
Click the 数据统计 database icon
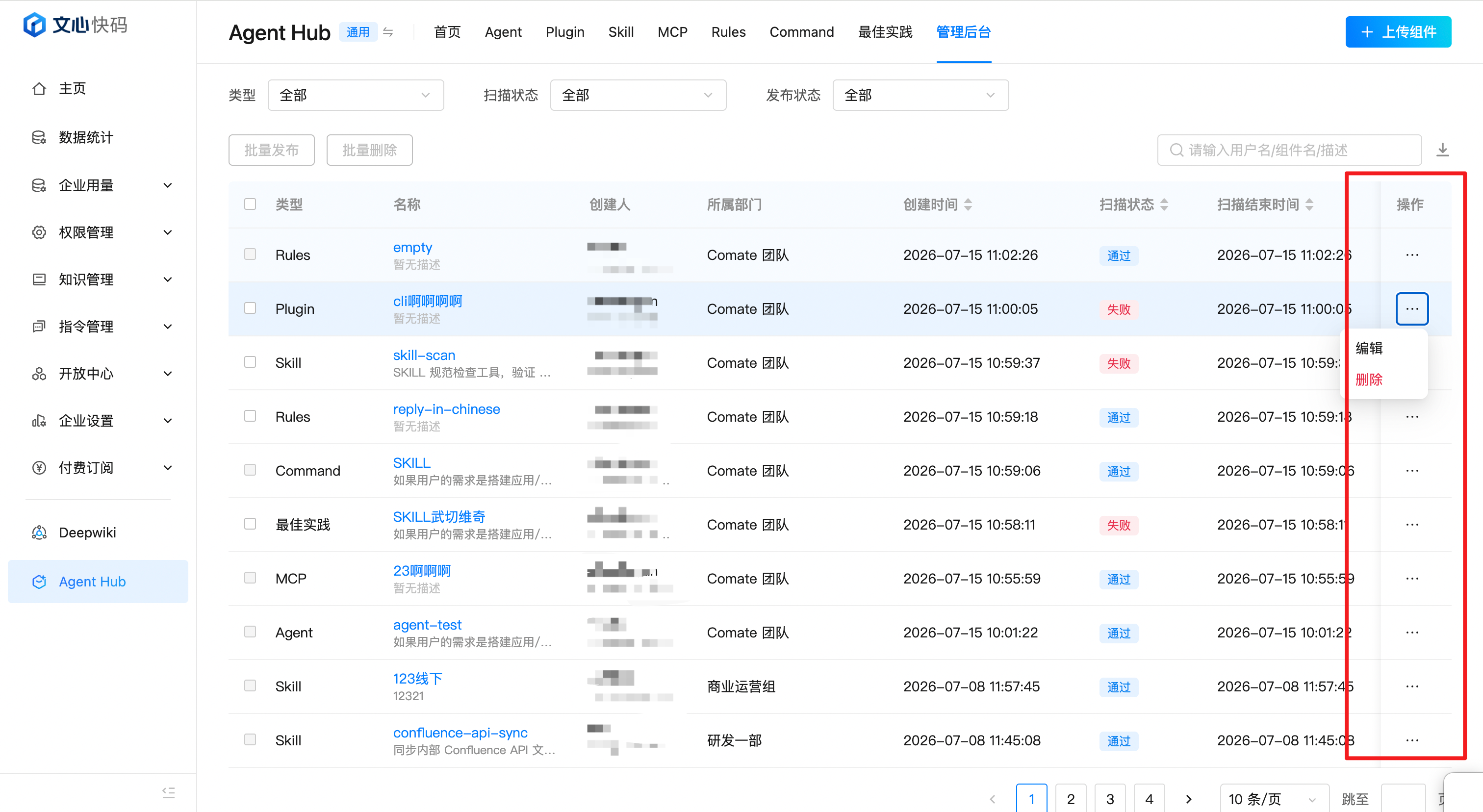pos(39,137)
